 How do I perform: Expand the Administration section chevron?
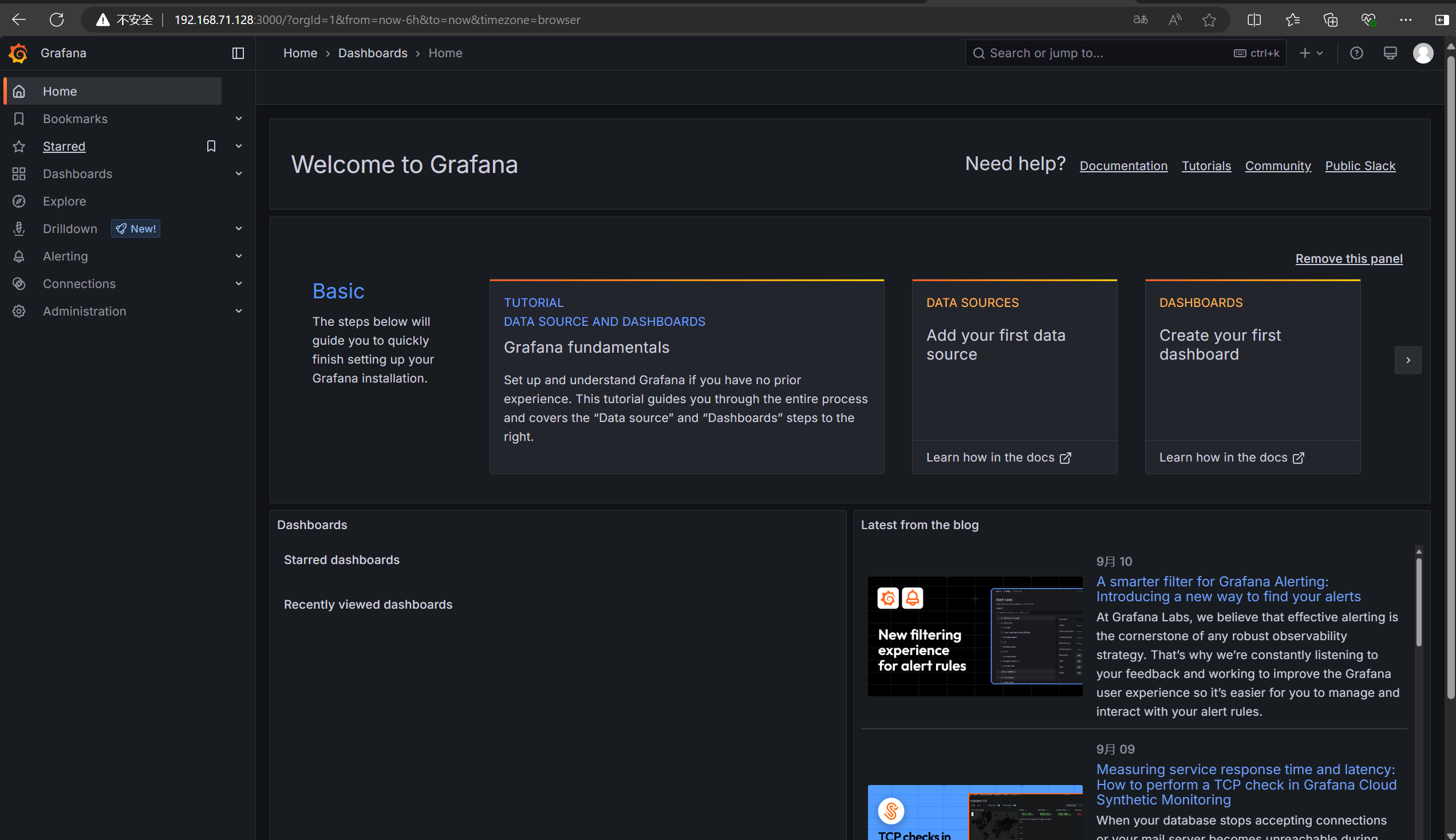pyautogui.click(x=238, y=311)
